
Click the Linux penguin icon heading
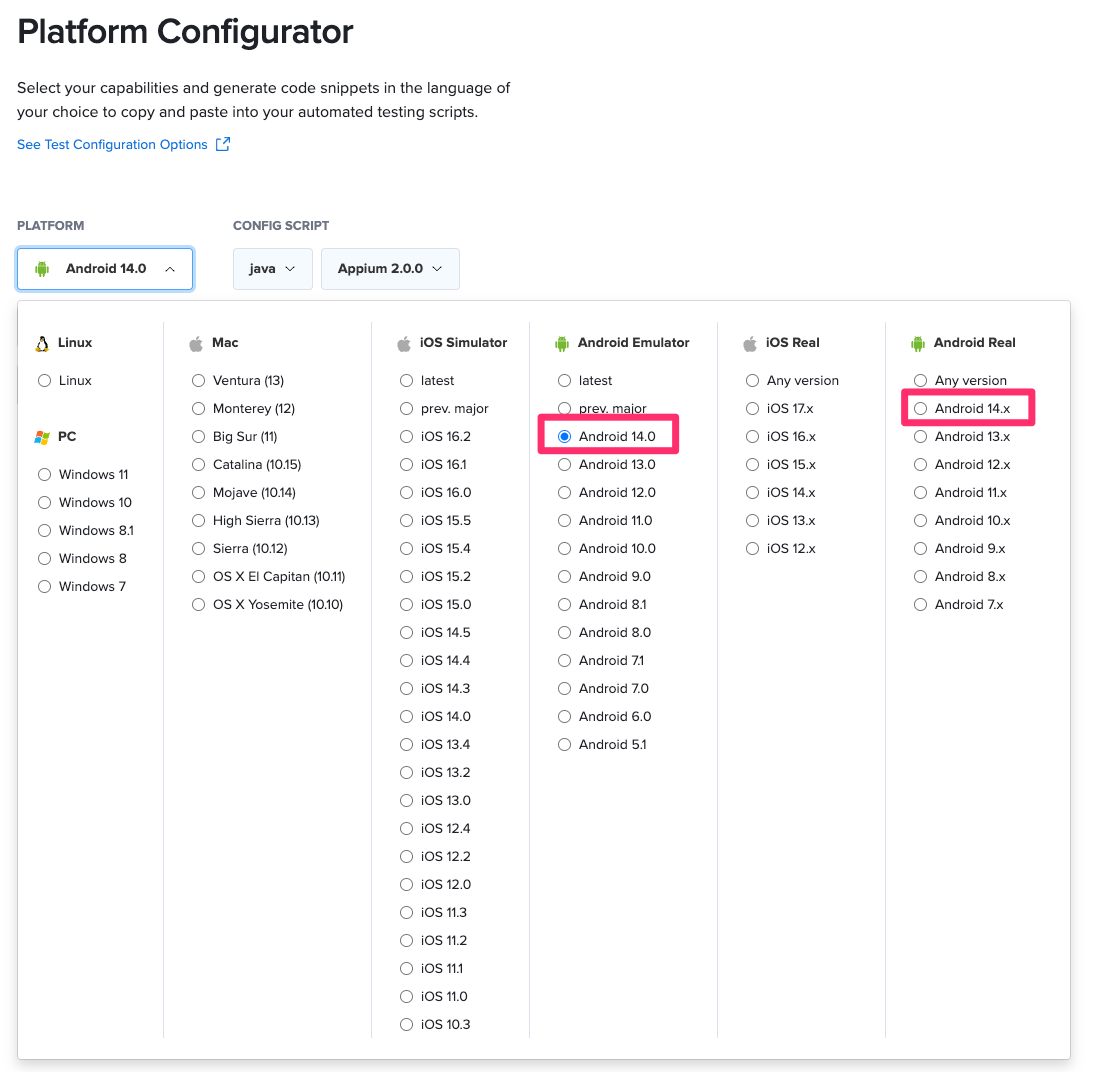tap(42, 343)
